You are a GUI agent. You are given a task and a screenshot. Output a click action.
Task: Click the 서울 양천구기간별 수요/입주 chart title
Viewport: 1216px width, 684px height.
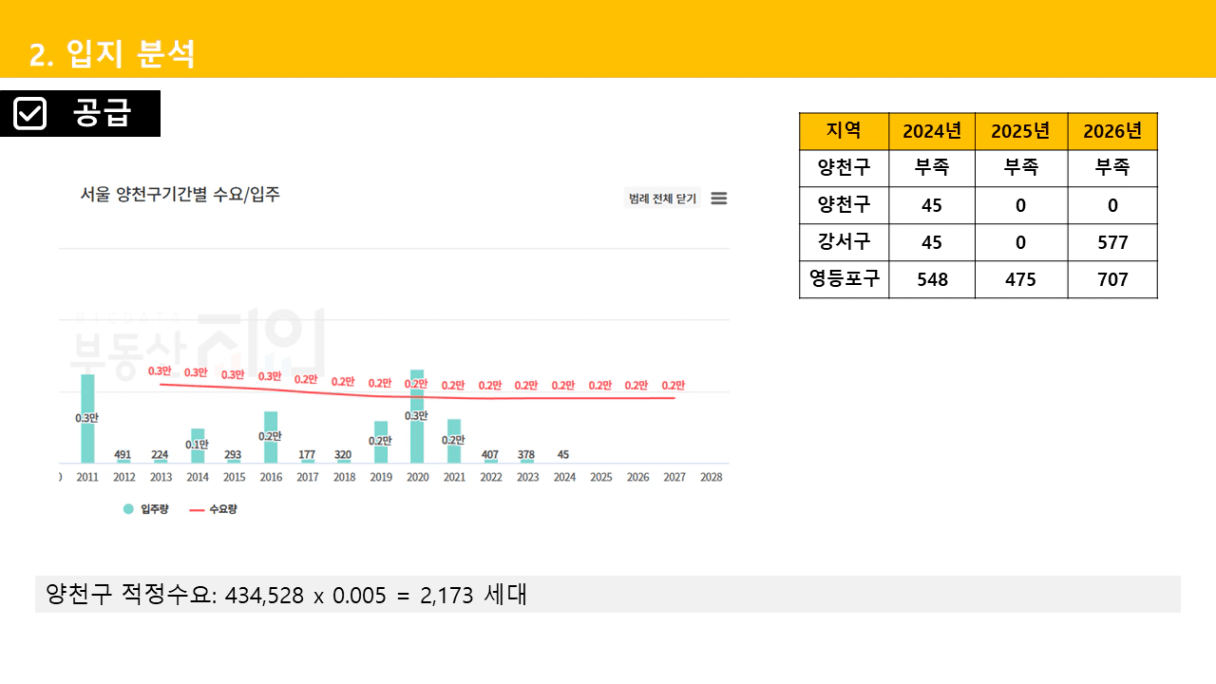(180, 195)
